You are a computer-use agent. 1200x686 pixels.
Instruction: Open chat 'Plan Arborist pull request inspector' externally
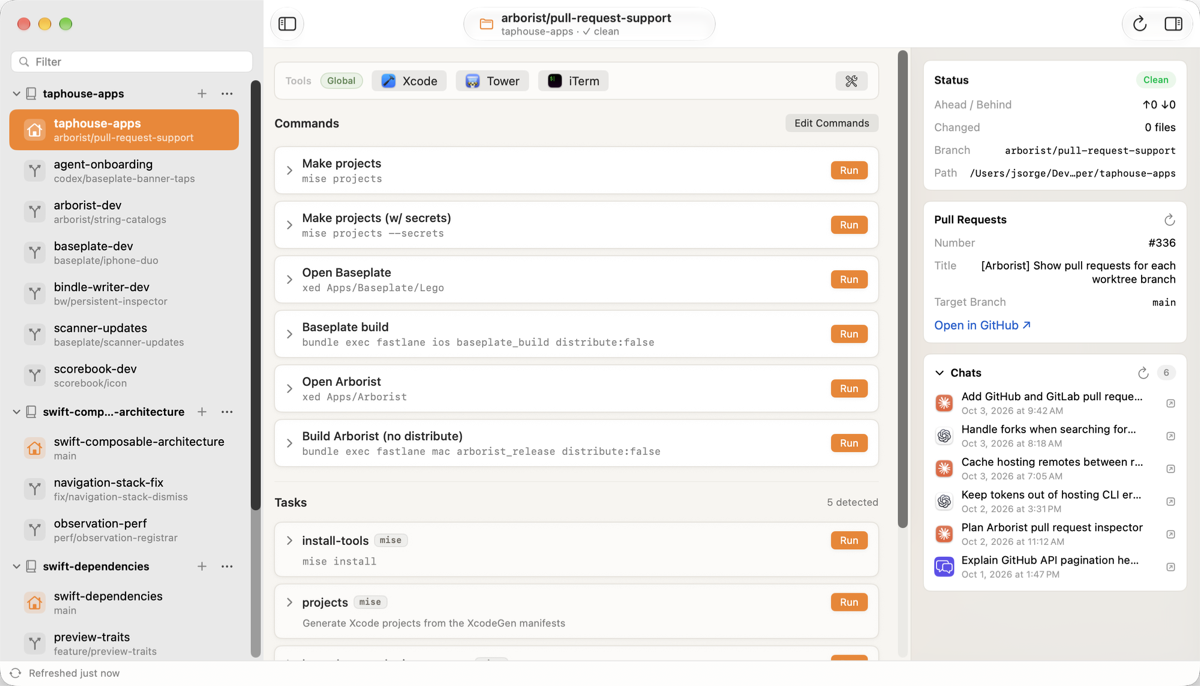pyautogui.click(x=1170, y=534)
